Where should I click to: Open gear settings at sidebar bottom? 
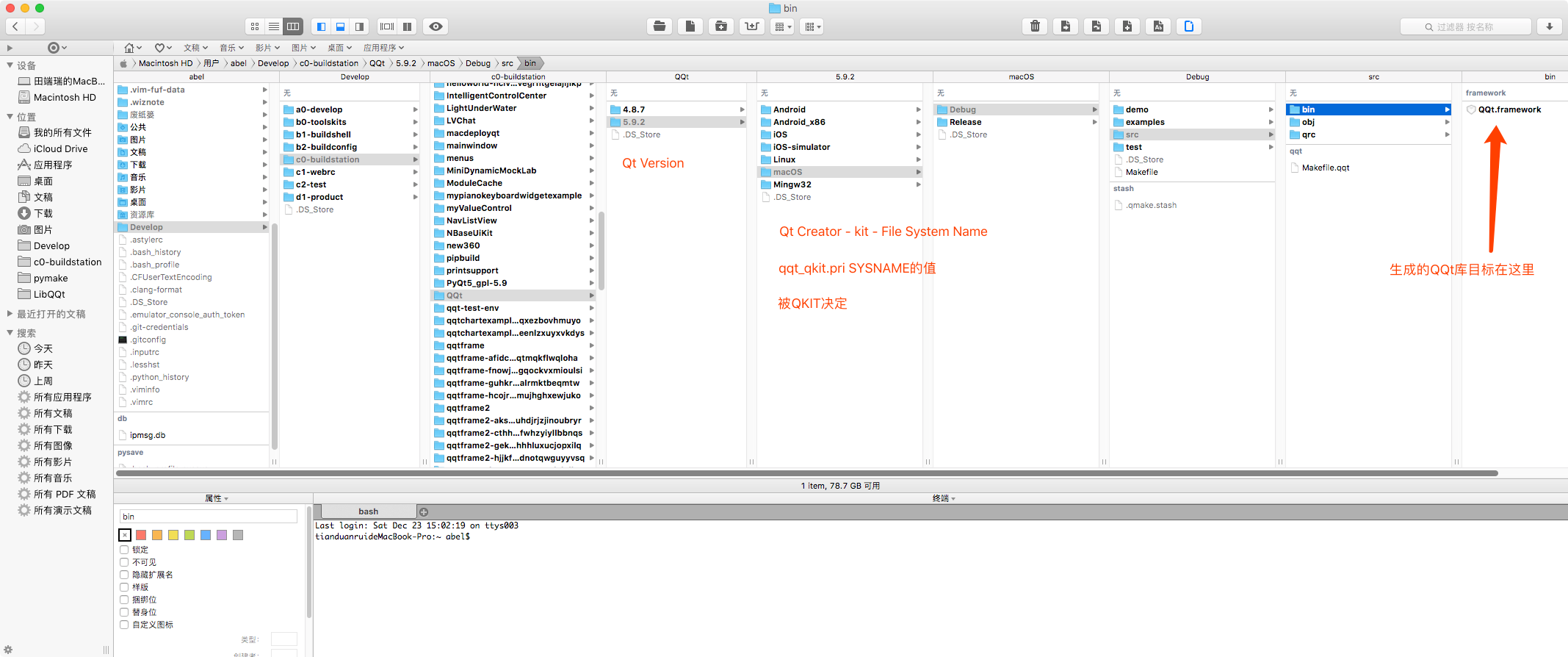[8, 650]
